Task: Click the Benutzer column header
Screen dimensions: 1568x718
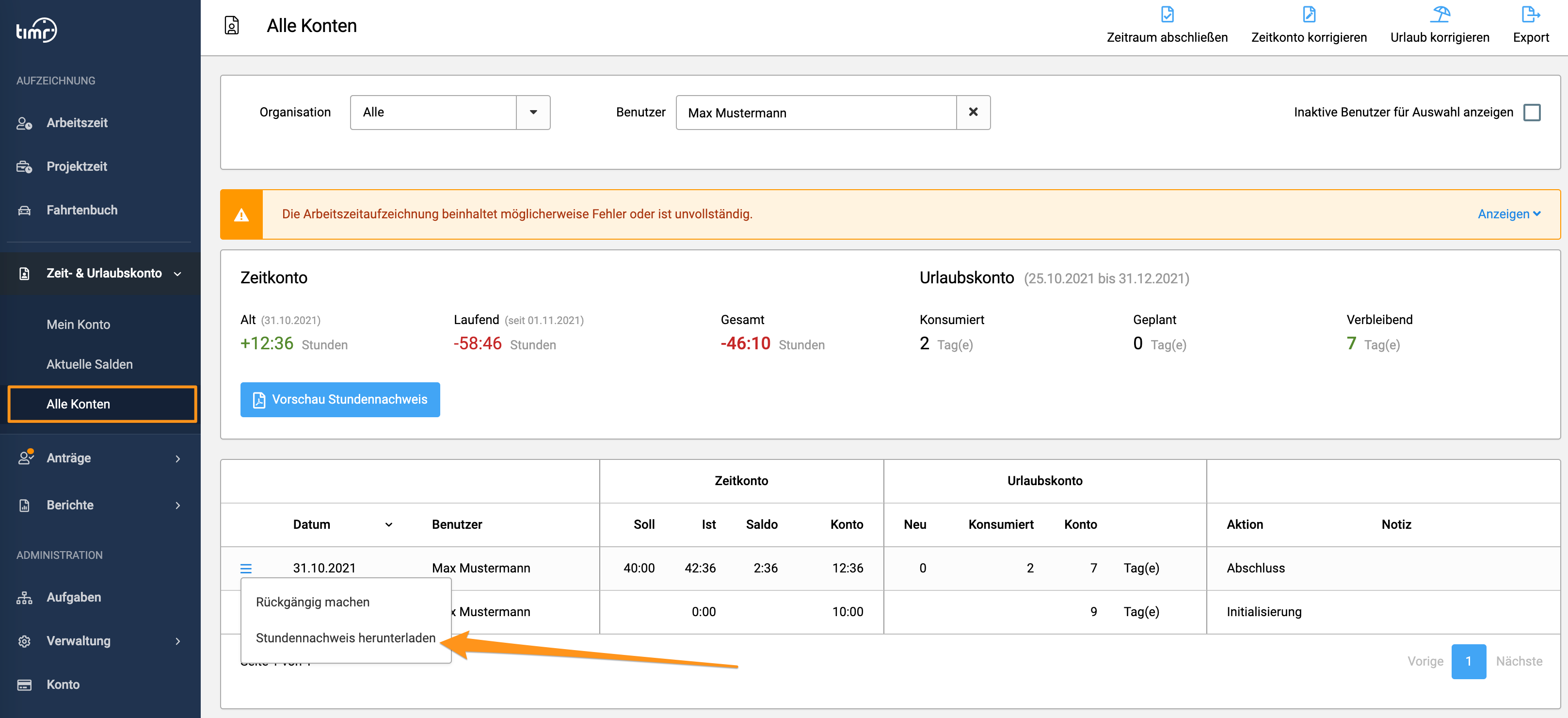Action: tap(457, 524)
